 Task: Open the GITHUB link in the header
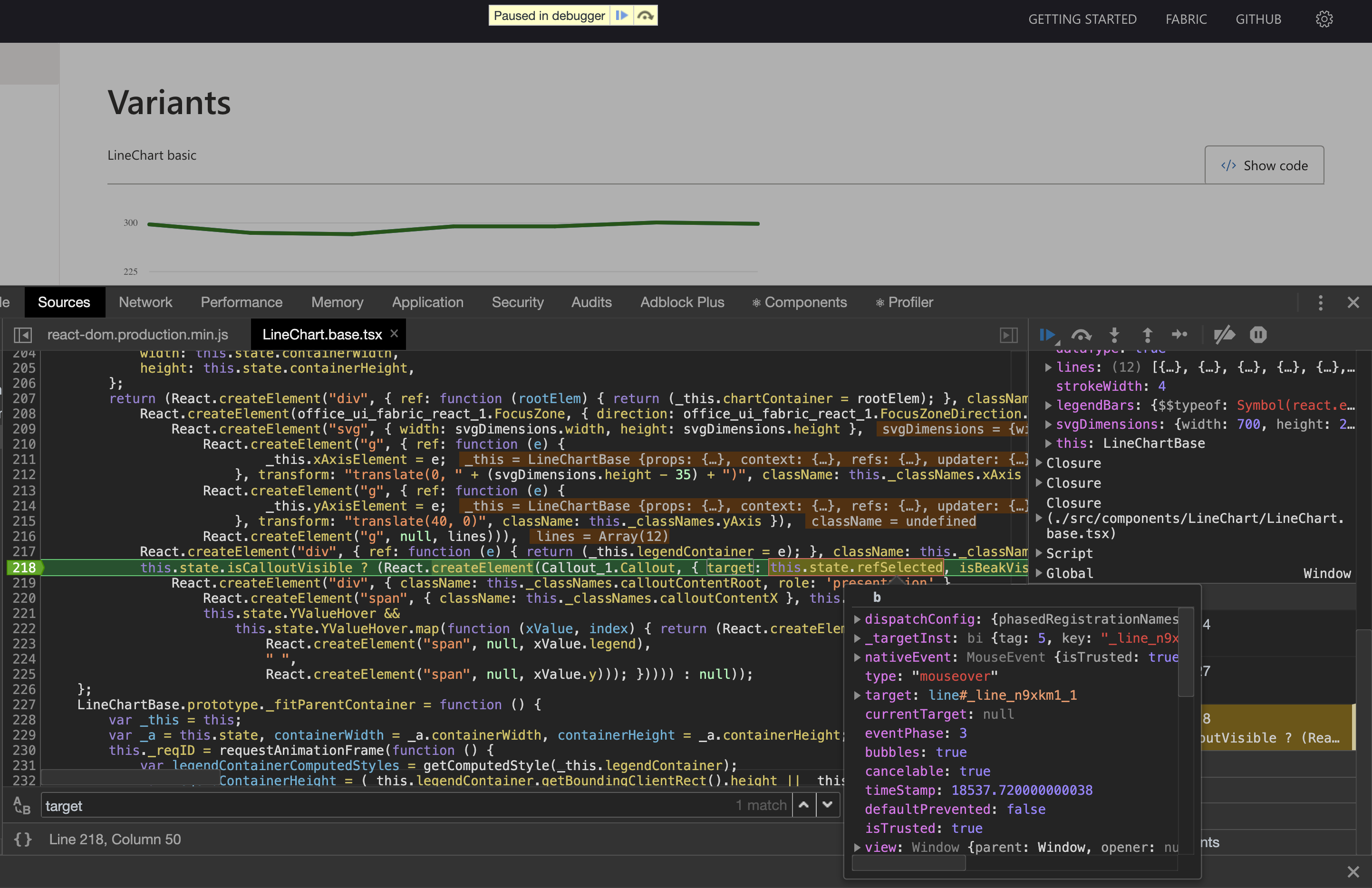pyautogui.click(x=1258, y=19)
